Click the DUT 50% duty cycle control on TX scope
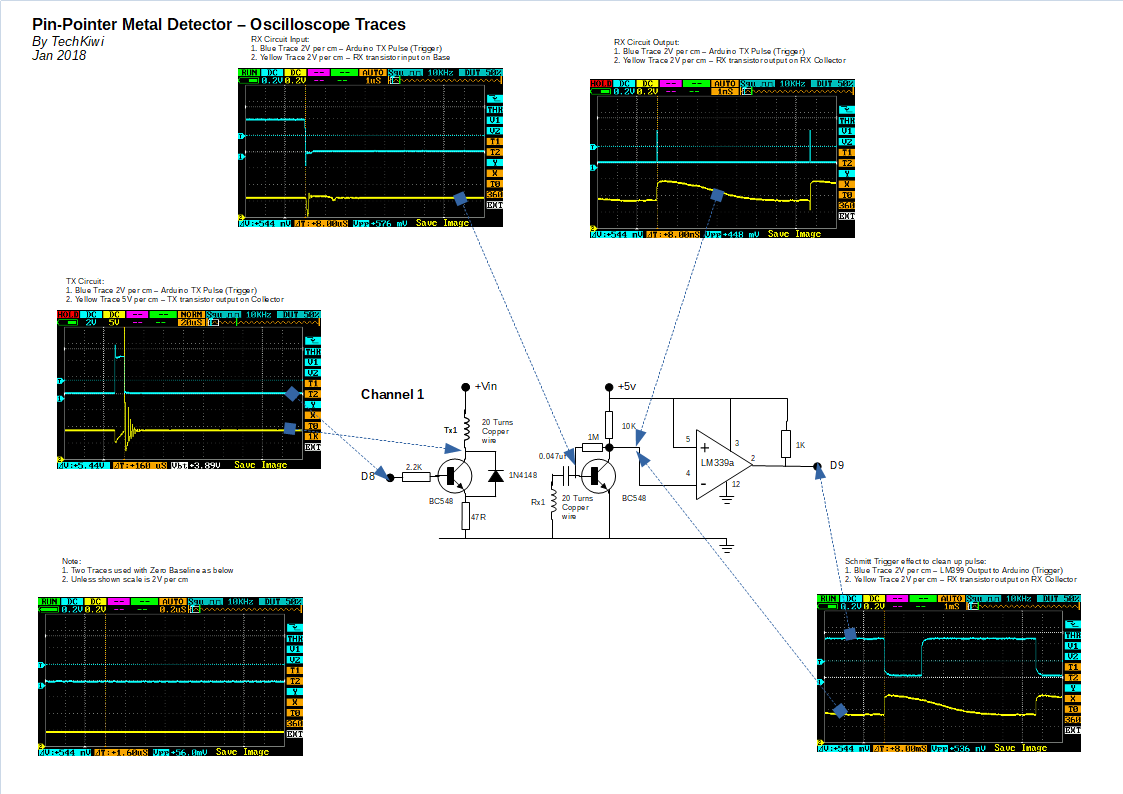 [x=299, y=314]
